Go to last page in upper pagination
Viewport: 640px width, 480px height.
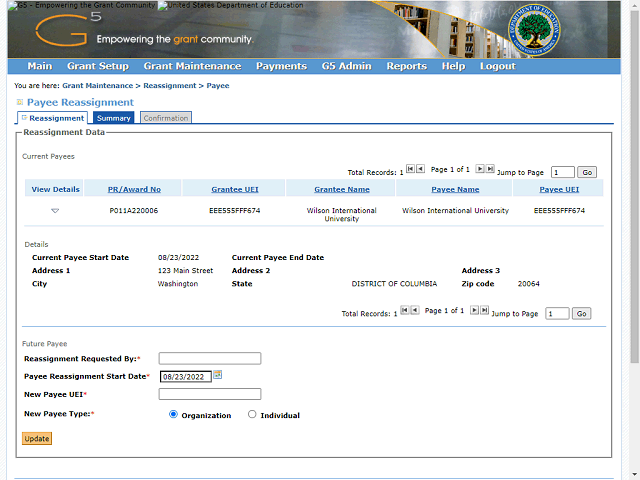click(x=490, y=169)
